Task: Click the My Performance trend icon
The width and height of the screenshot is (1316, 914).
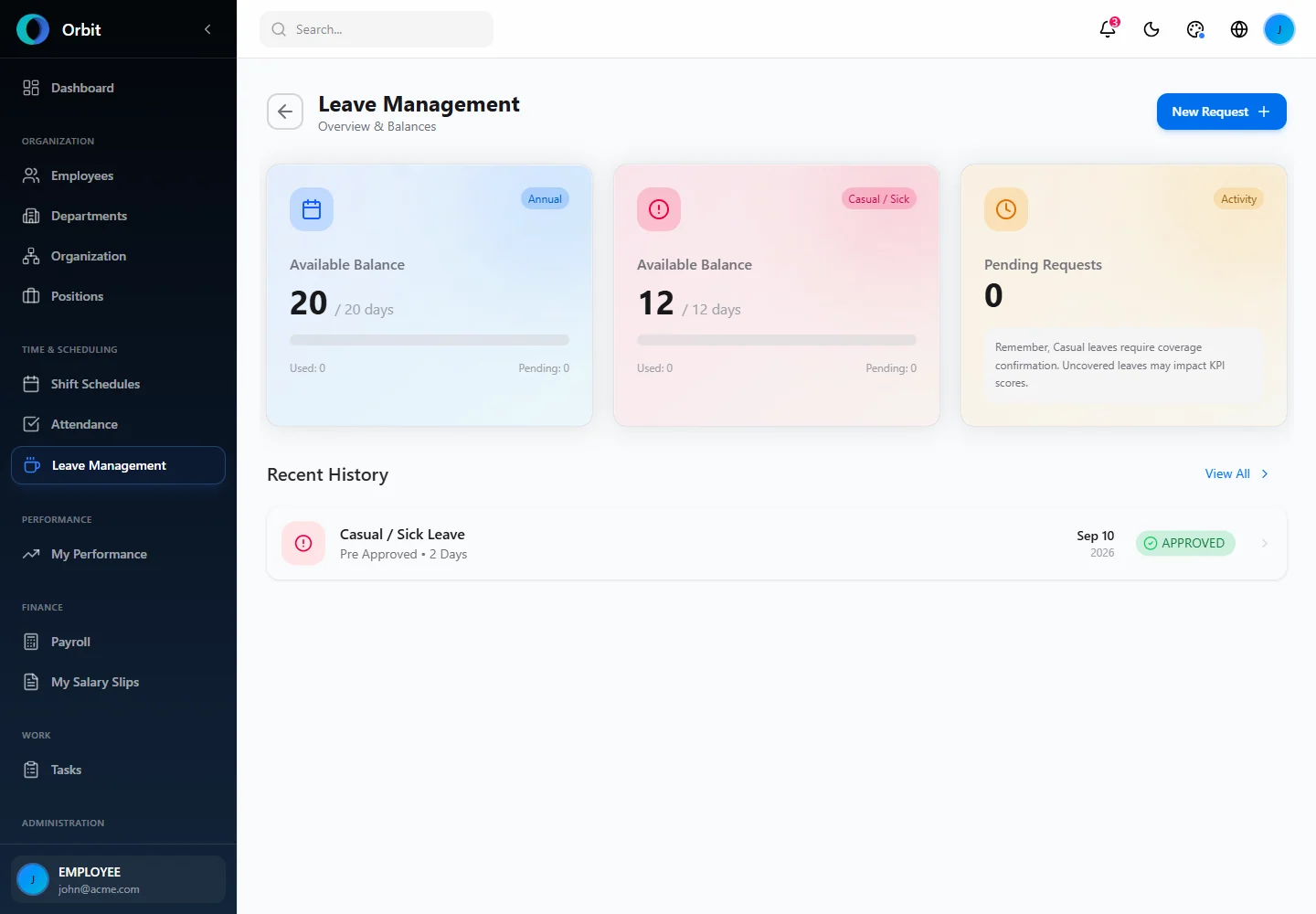Action: click(31, 554)
